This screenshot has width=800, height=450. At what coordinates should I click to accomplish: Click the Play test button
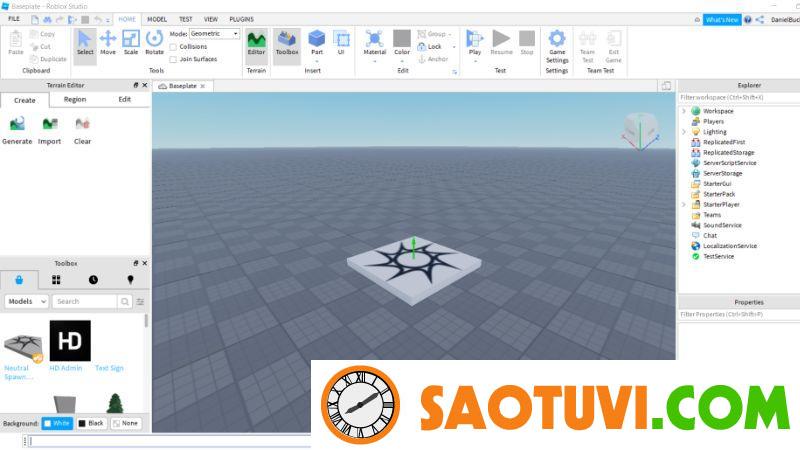(474, 43)
